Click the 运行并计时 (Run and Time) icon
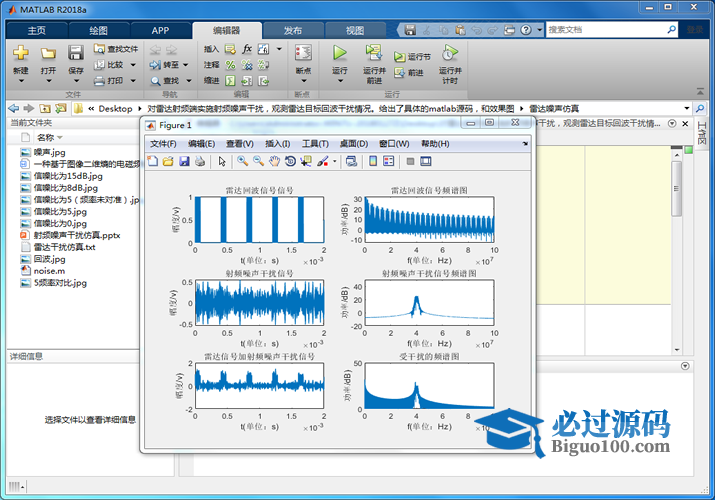The height and width of the screenshot is (500, 715). coord(450,53)
